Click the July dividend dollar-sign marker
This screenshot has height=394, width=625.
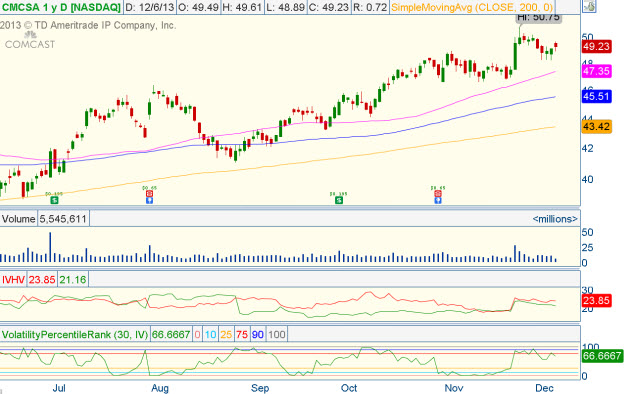[x=54, y=200]
